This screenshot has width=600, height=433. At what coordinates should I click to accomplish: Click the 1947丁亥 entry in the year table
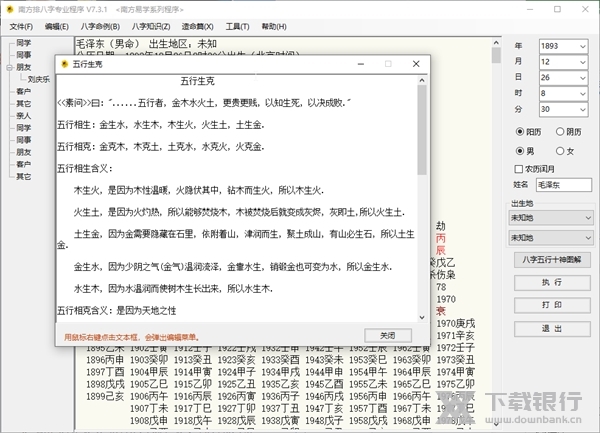coord(324,409)
